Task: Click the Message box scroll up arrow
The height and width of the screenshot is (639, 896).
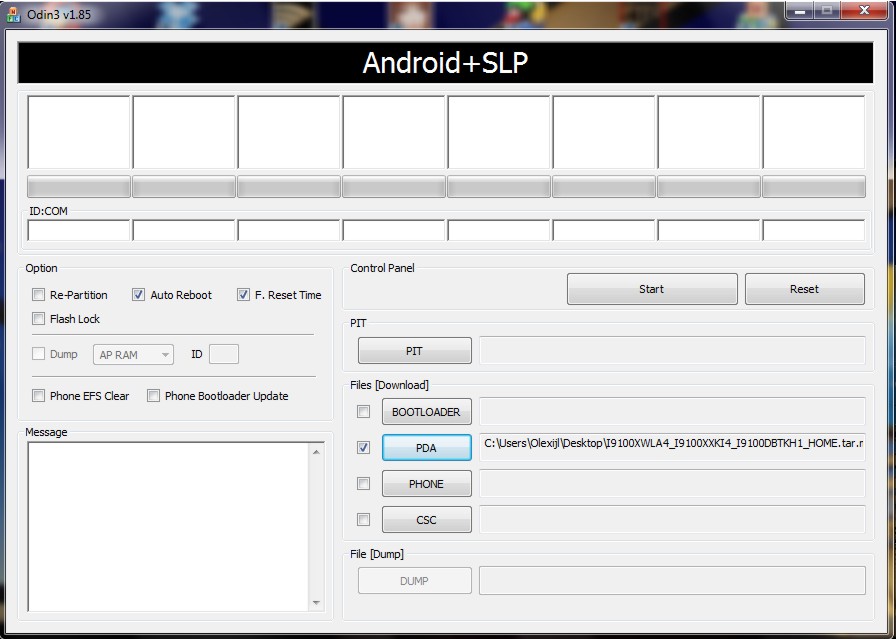Action: pos(317,452)
